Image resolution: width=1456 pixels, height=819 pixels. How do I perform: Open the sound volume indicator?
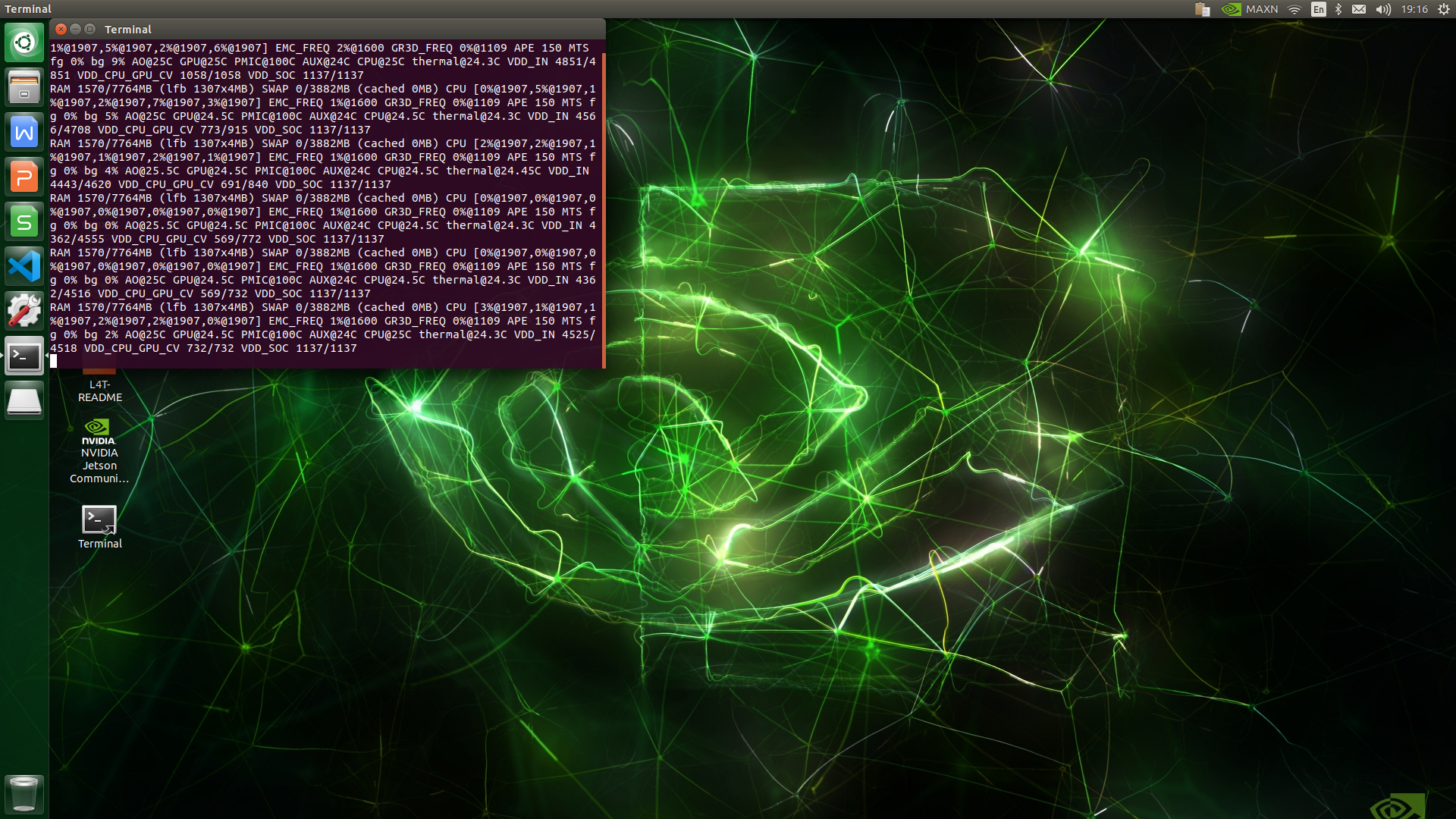point(1383,9)
